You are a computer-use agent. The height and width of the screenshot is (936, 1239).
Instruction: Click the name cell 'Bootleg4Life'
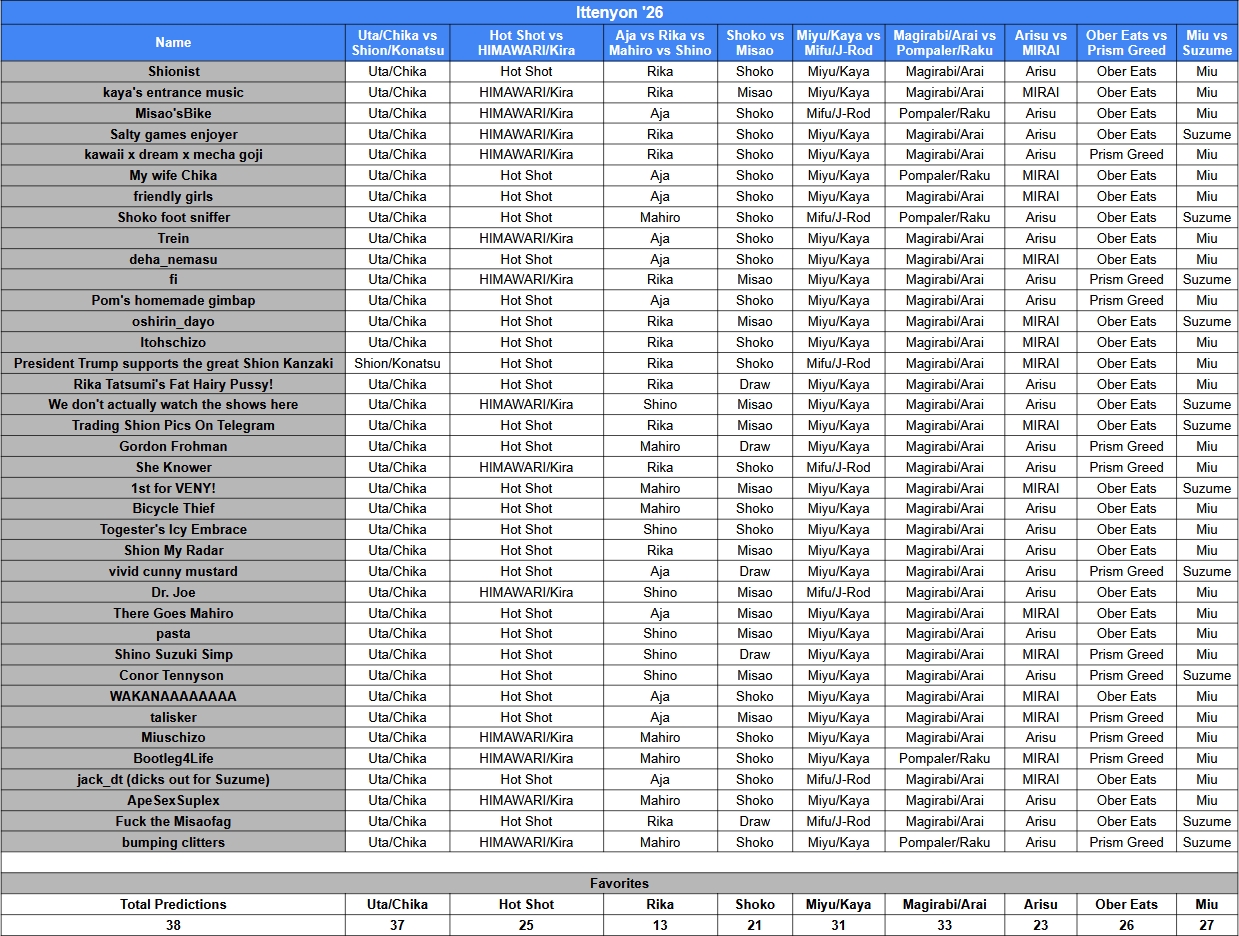[173, 759]
